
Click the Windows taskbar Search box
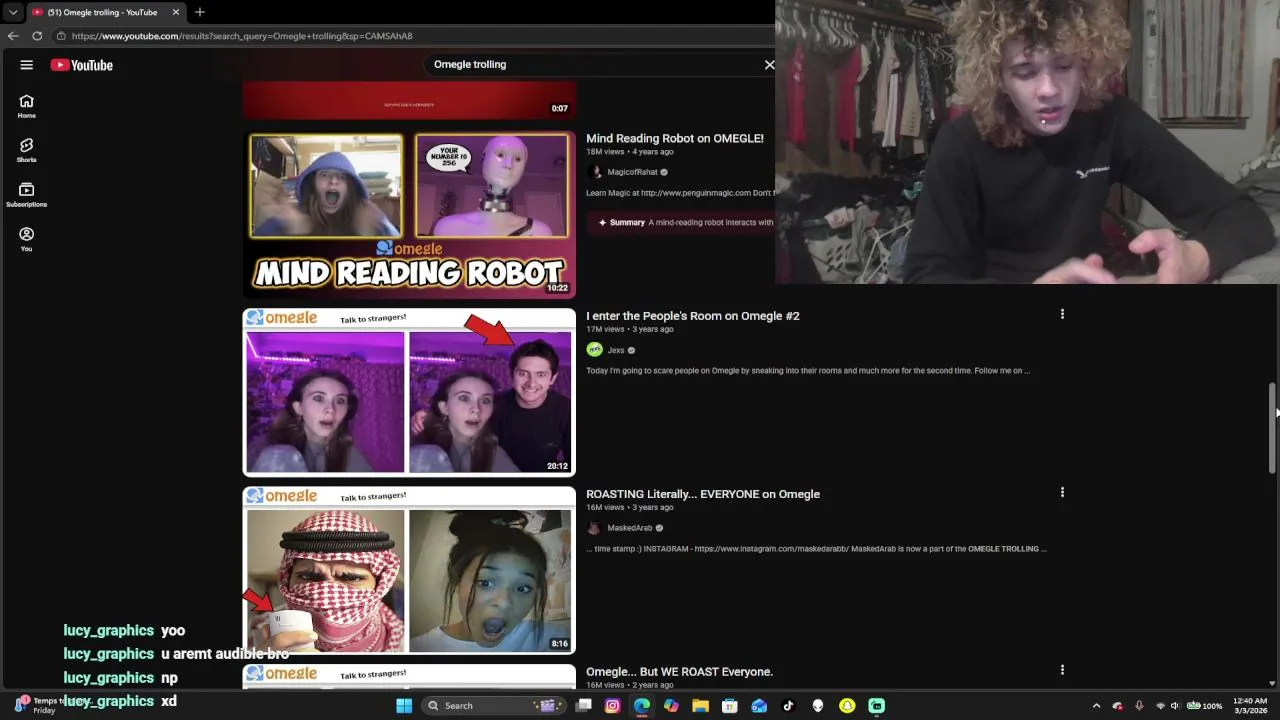[492, 706]
